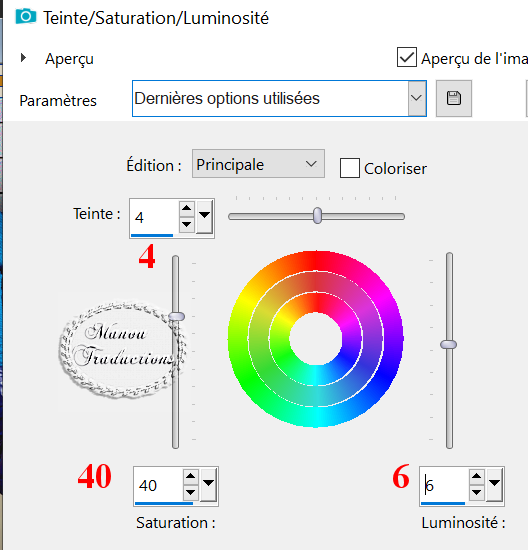Screen dimensions: 528x550
Task: Click the camera icon in the title bar
Action: [x=26, y=16]
